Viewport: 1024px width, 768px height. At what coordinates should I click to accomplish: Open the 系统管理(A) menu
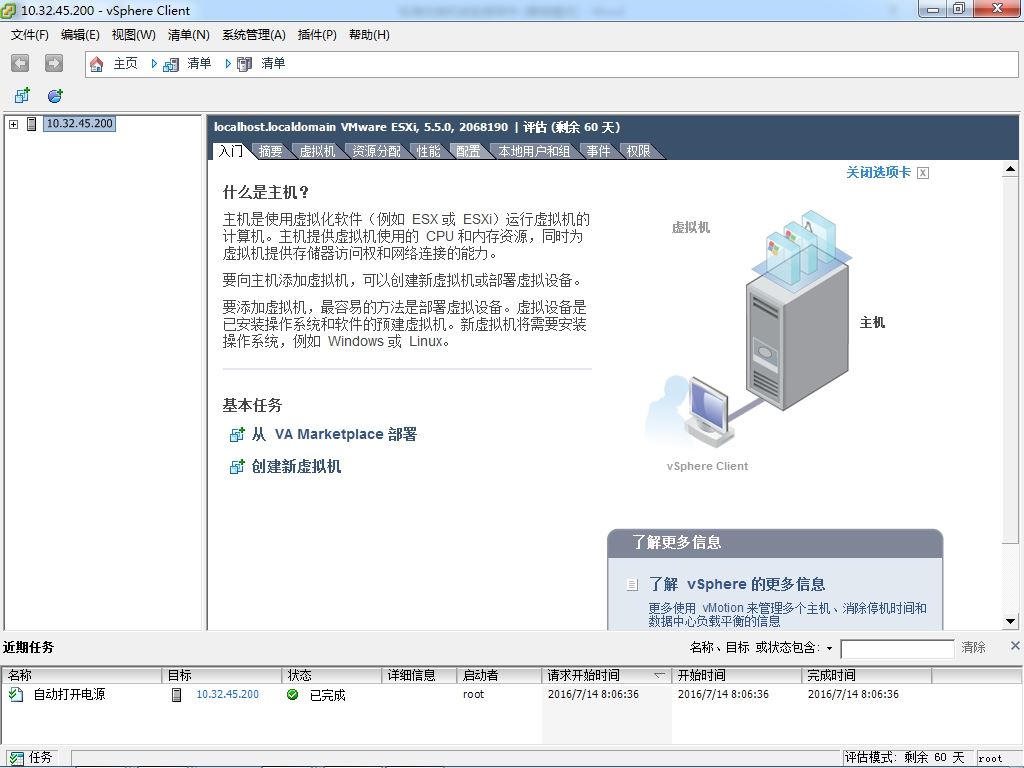(253, 35)
